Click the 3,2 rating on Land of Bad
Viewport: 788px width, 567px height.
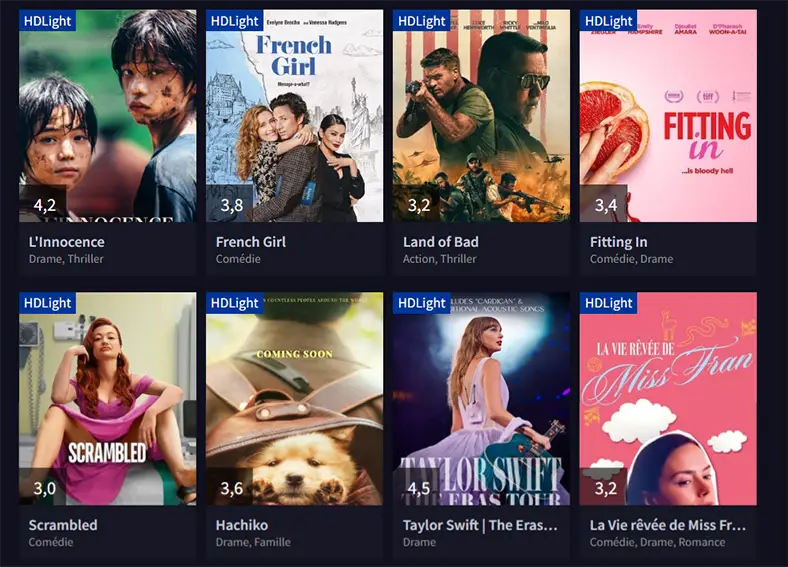[418, 205]
